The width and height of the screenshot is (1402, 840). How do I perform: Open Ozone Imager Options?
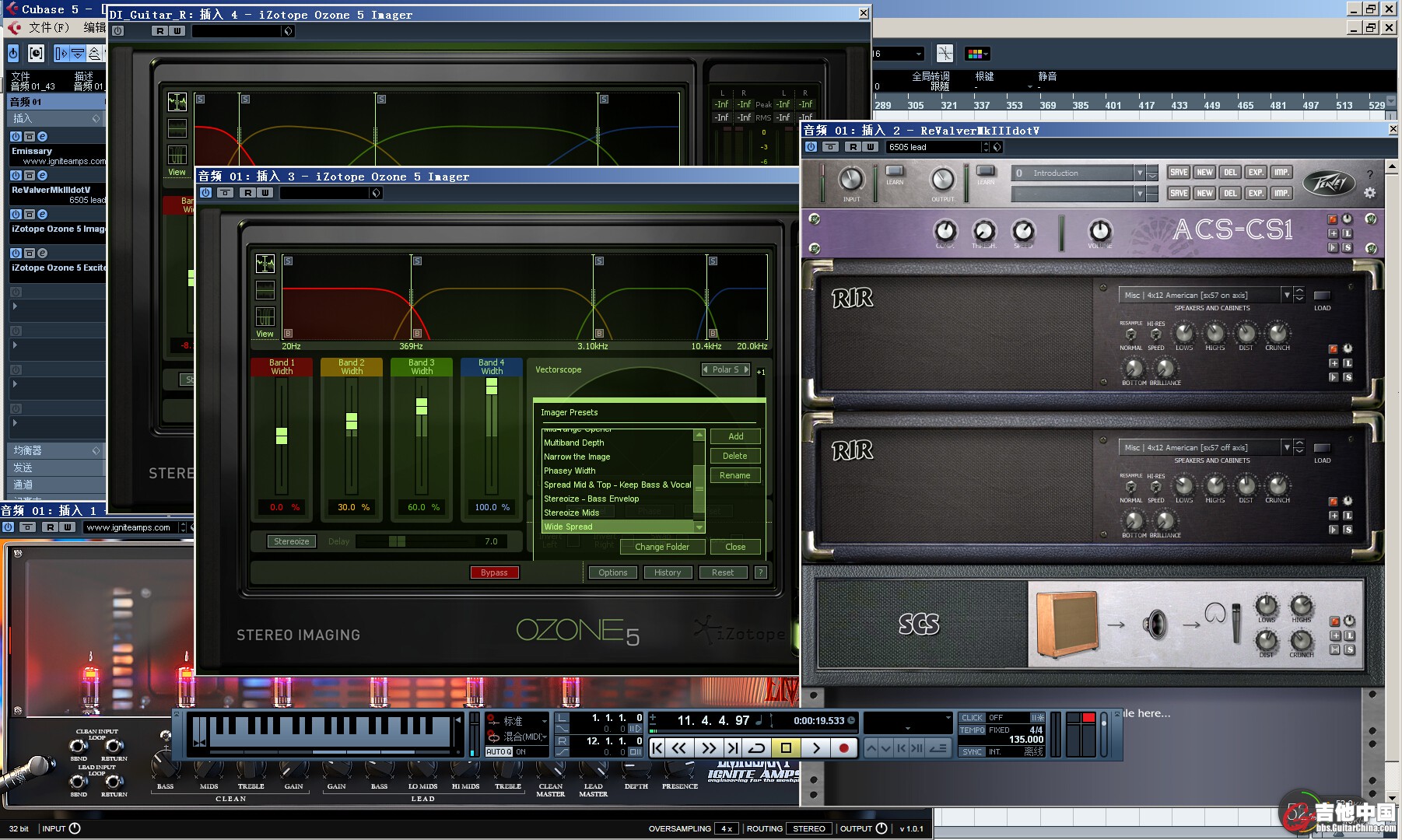click(613, 572)
